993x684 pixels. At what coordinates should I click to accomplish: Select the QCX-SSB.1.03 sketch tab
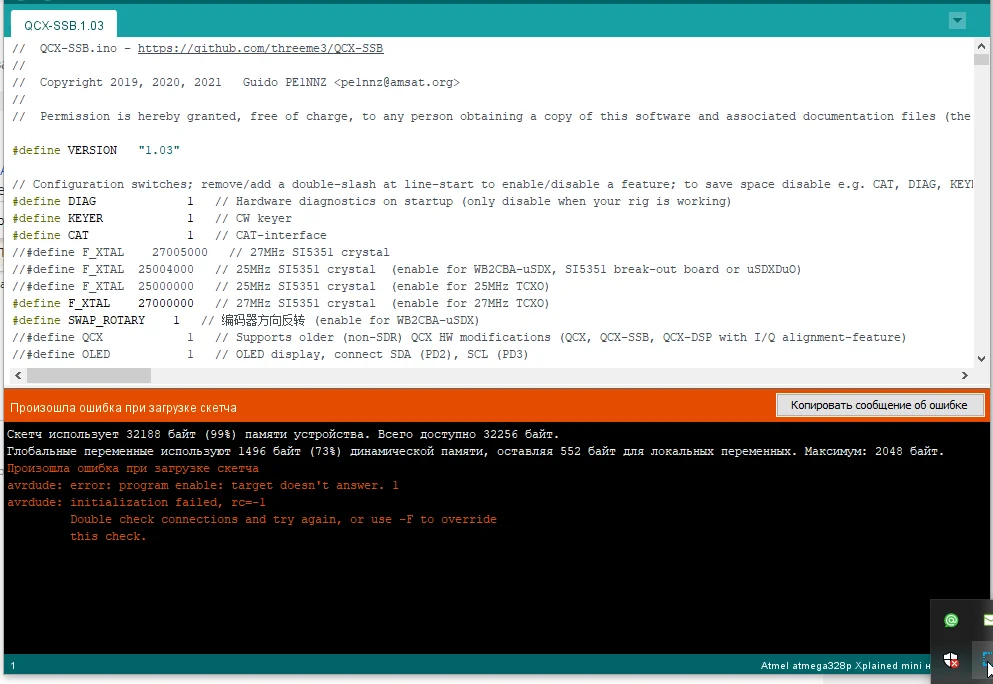pos(63,25)
